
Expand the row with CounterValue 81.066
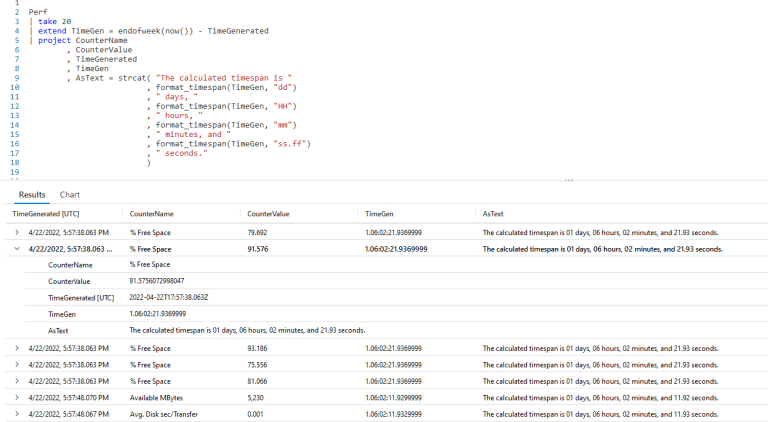(17, 381)
